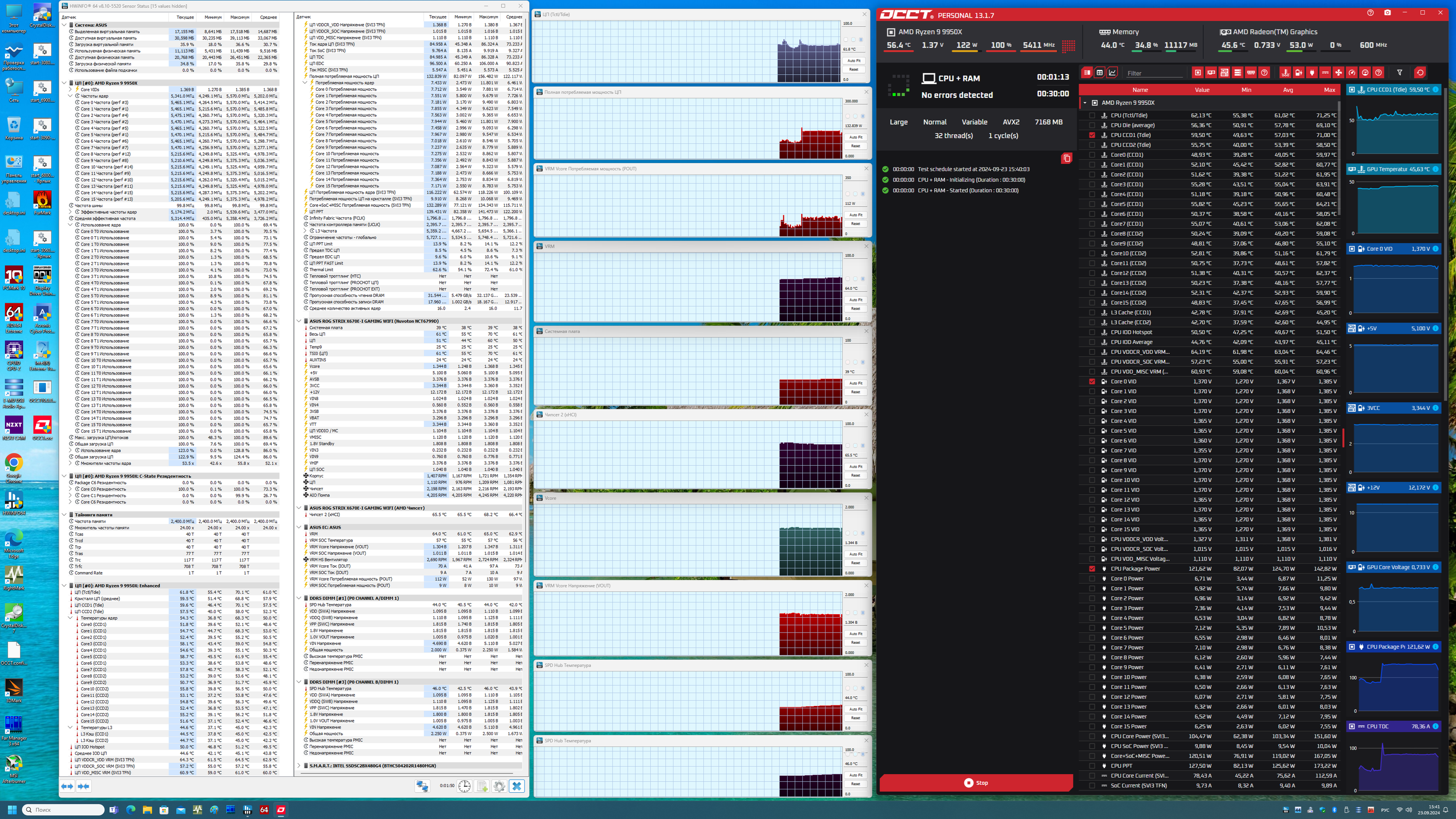1456x819 pixels.
Task: Click the reset sensor statistics icon in OCCT
Action: [x=1420, y=73]
